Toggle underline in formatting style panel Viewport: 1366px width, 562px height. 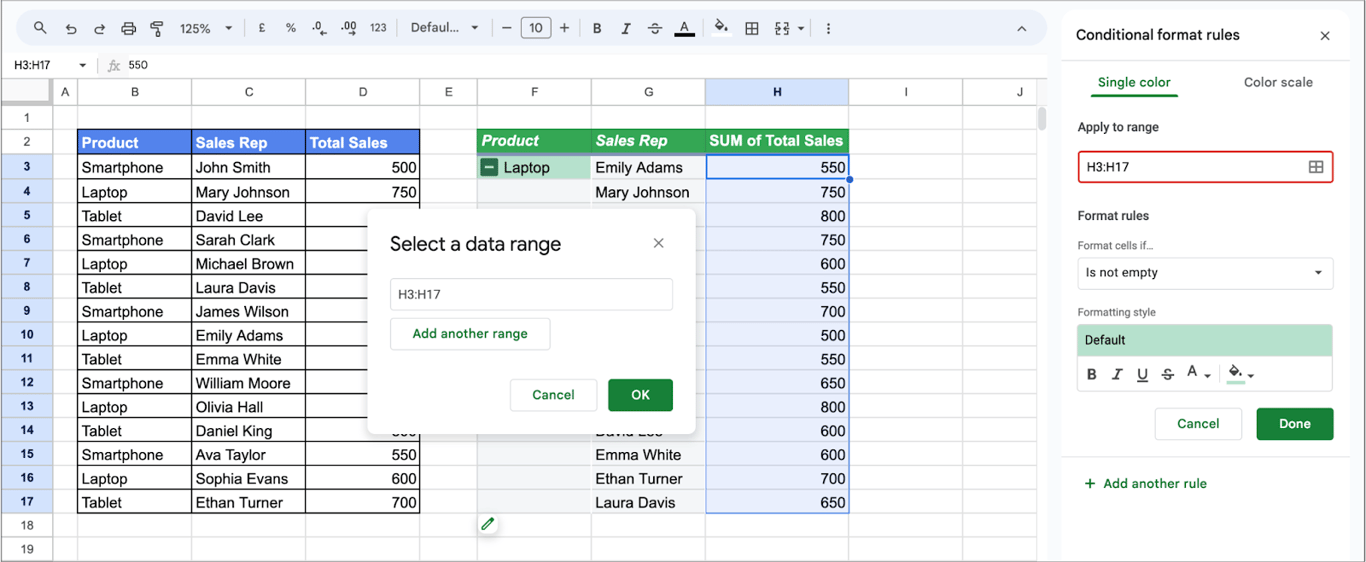pyautogui.click(x=1142, y=374)
